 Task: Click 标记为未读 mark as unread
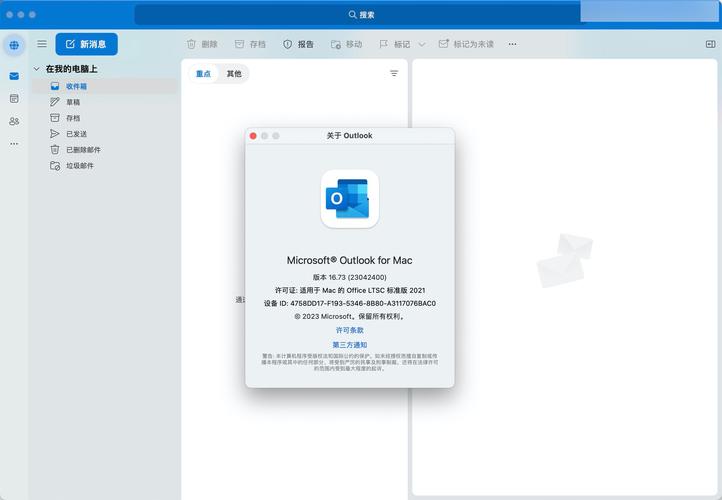click(466, 44)
